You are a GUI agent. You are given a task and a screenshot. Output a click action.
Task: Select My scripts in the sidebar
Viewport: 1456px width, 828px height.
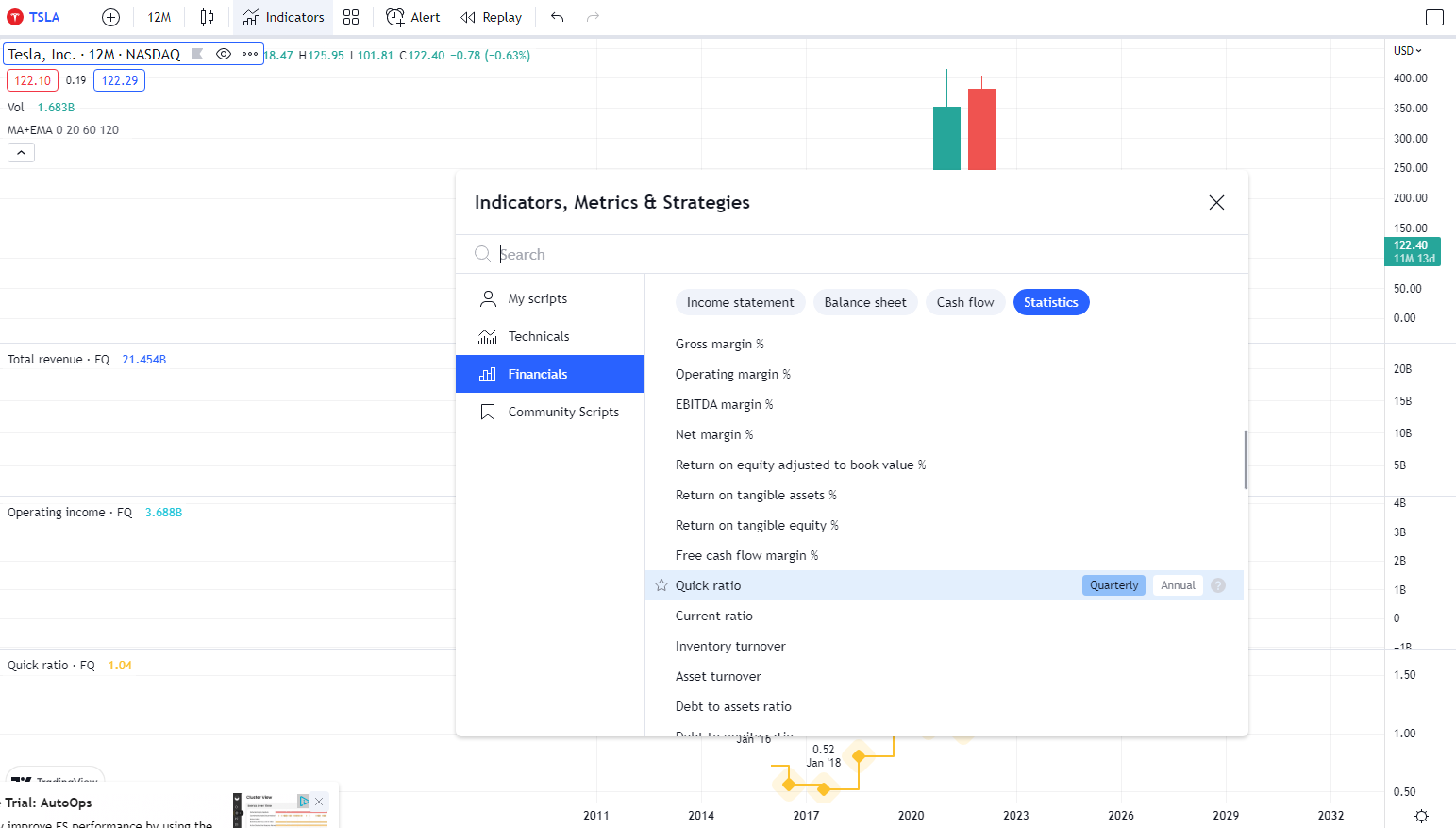click(550, 298)
